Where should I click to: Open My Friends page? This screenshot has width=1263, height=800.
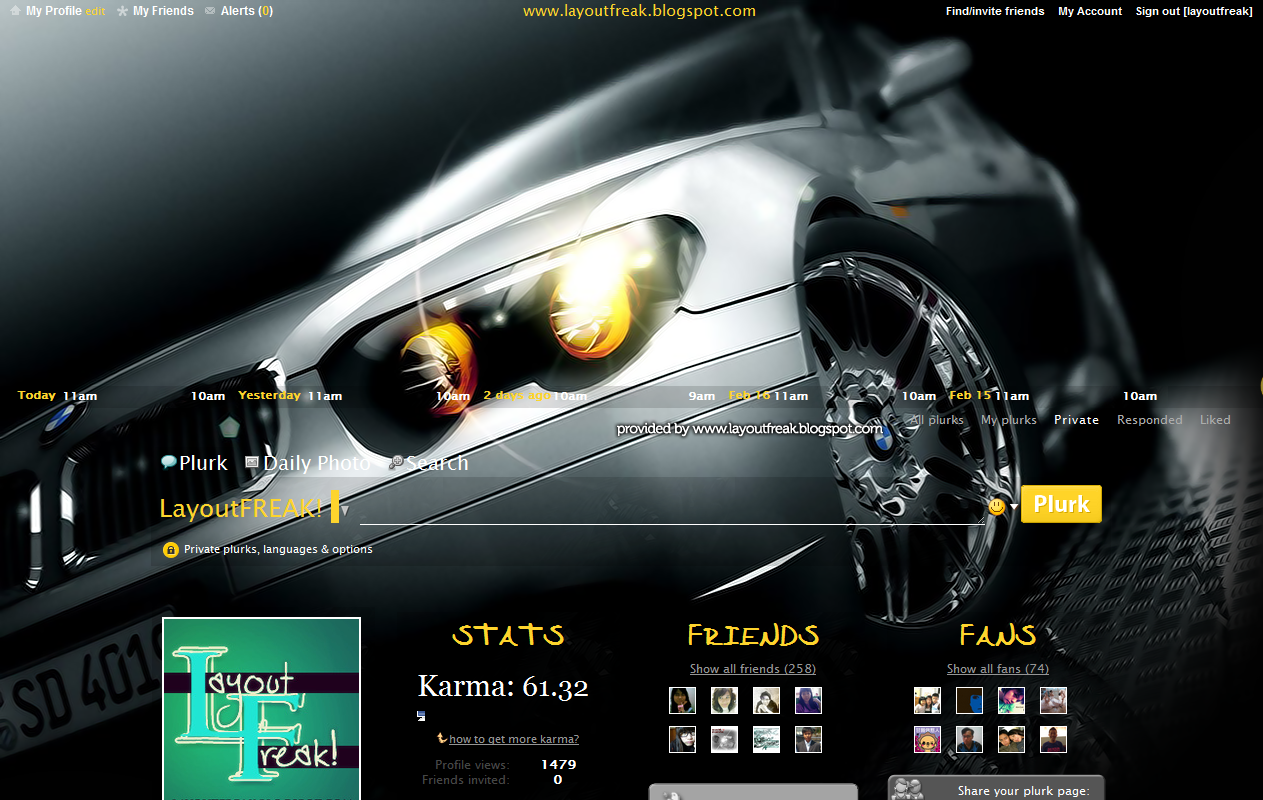(x=163, y=11)
